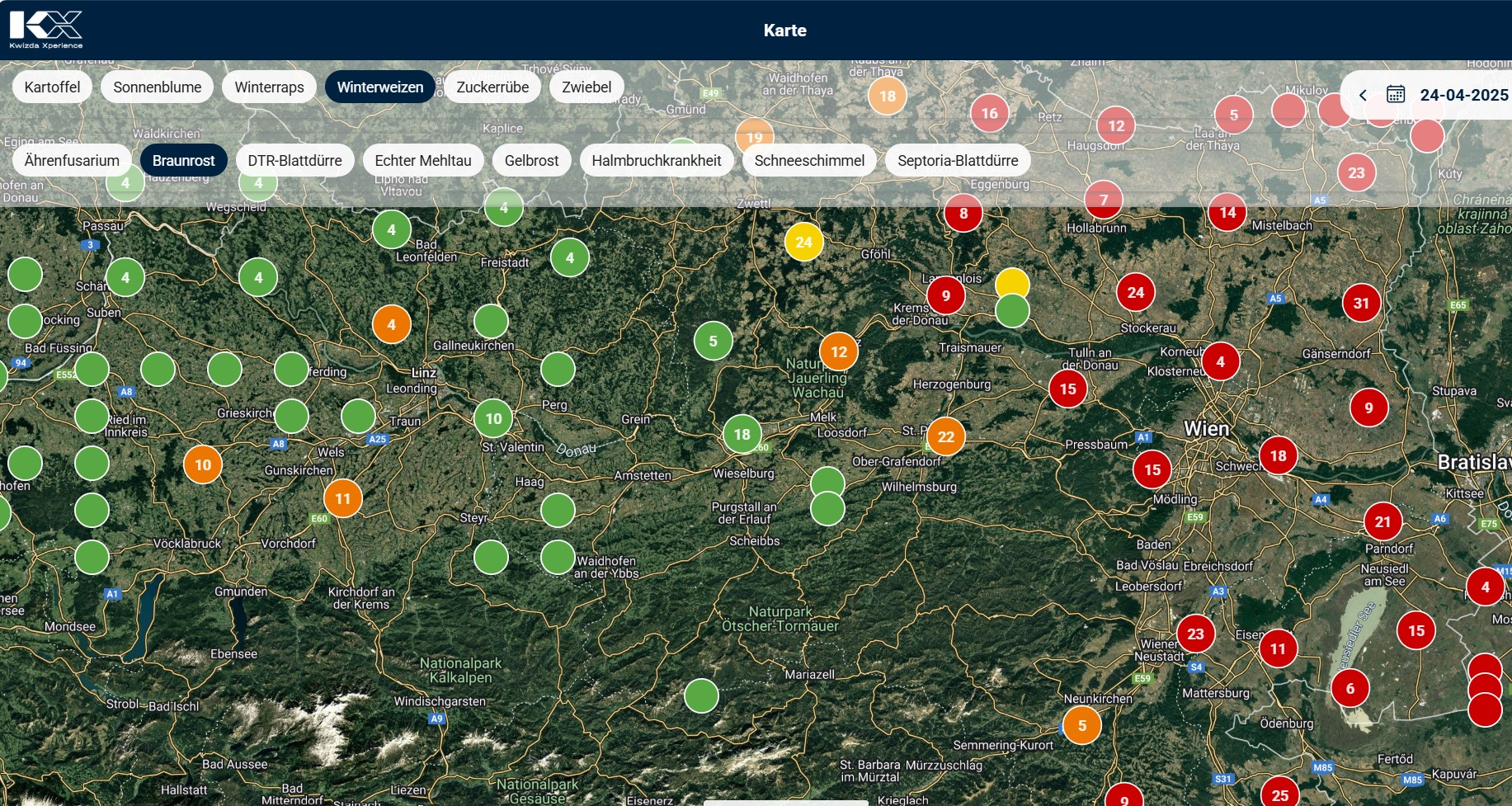
Task: Click green map marker numbered 18
Action: coord(742,434)
